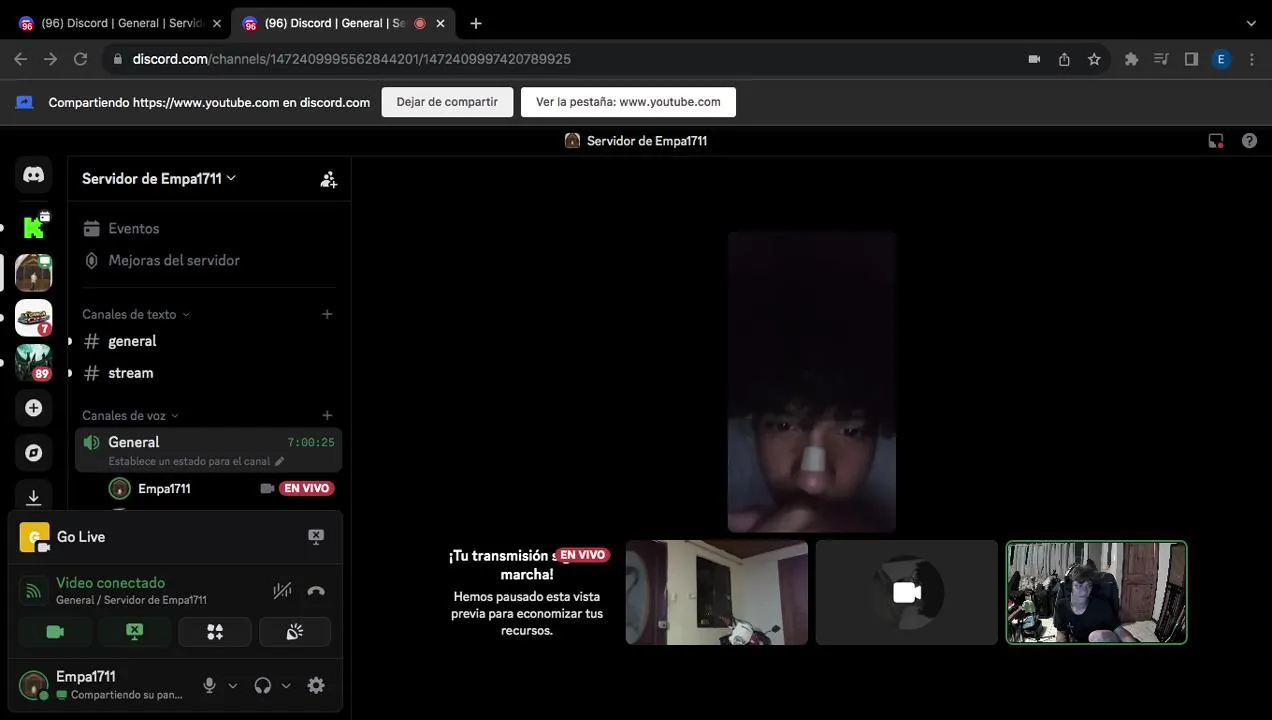Toggle camera with the green video button
This screenshot has height=720, width=1272.
(55, 632)
